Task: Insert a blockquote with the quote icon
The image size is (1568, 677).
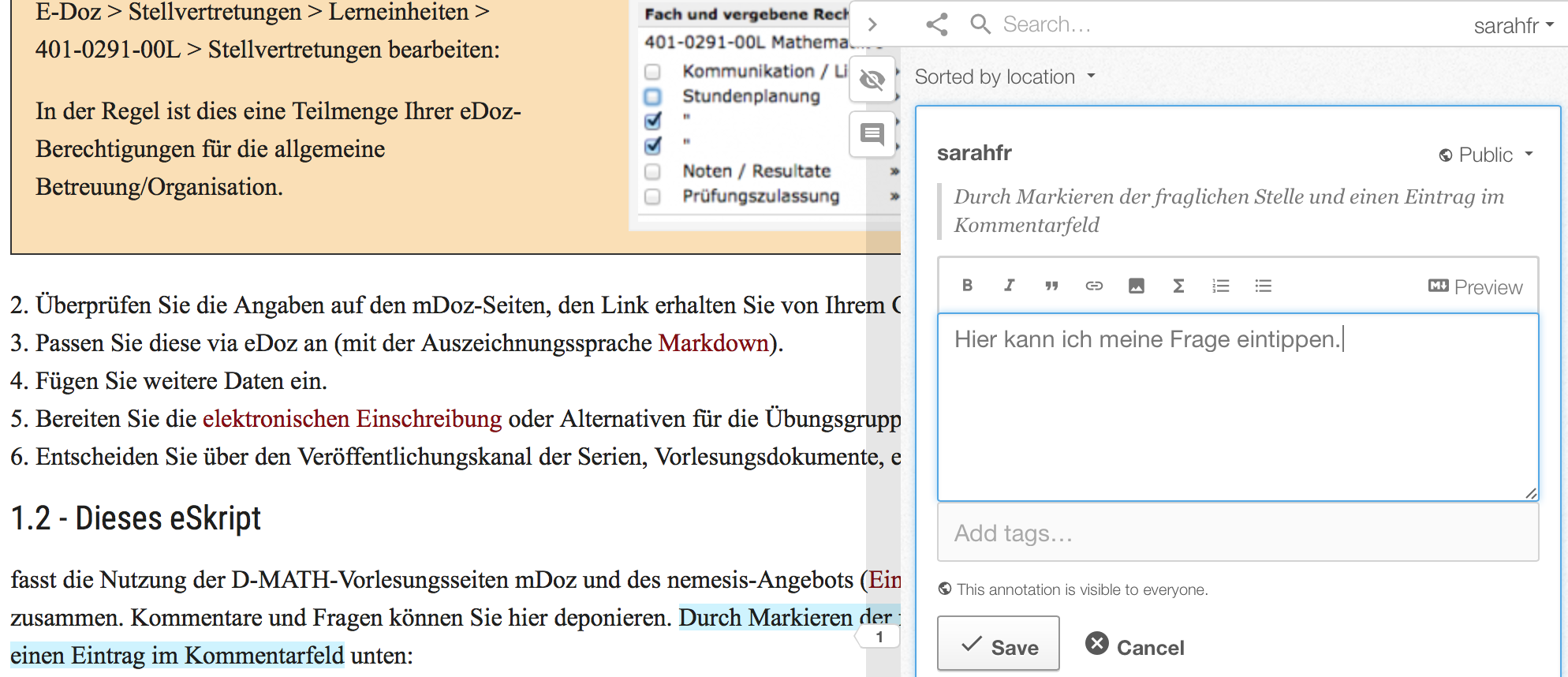Action: (1051, 286)
